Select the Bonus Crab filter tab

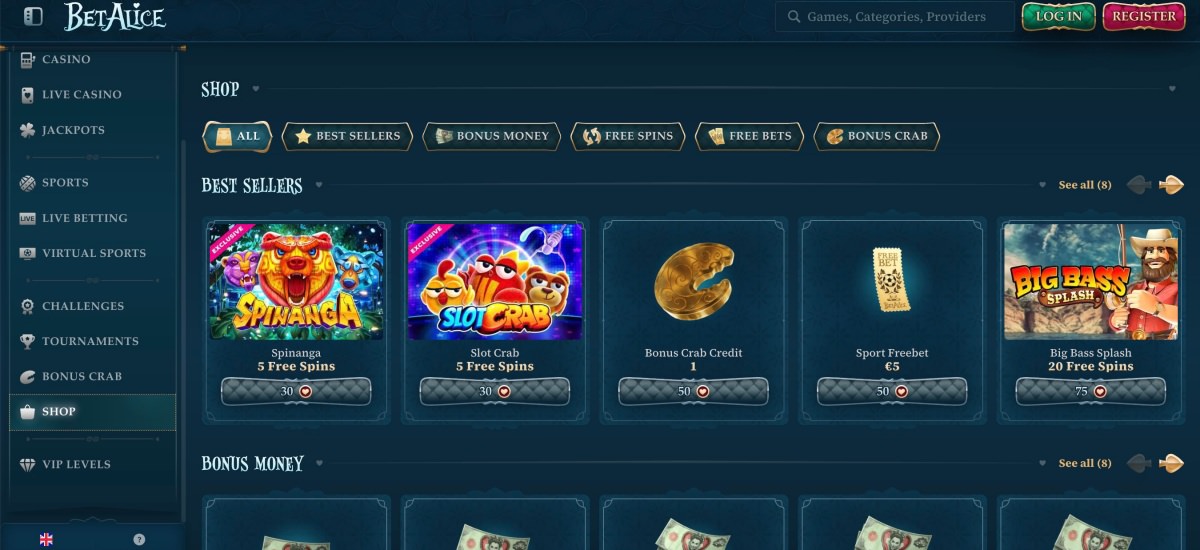877,136
